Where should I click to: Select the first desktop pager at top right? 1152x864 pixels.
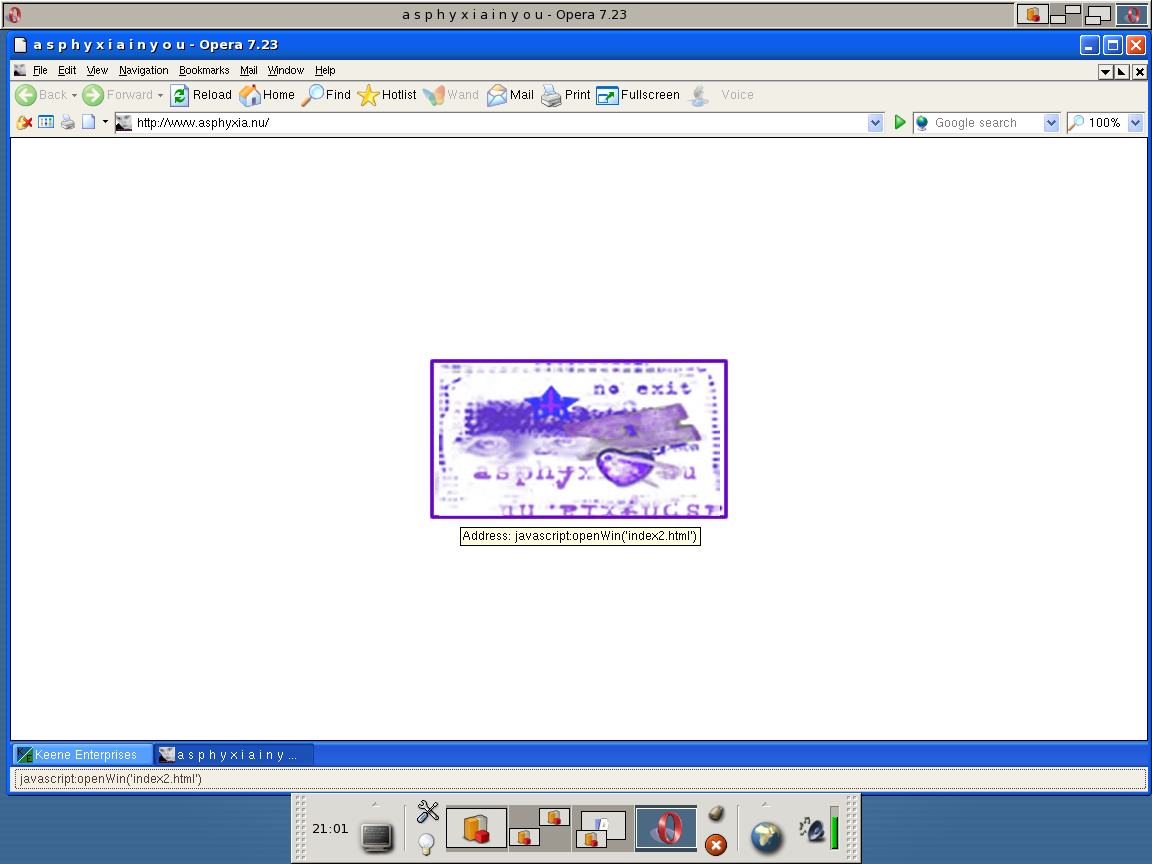[x=1032, y=15]
